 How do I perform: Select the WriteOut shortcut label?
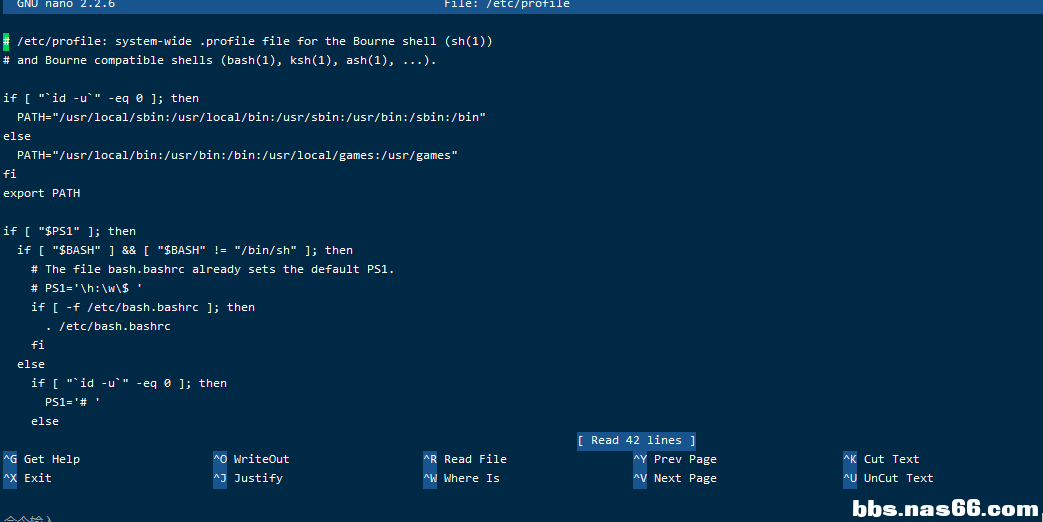261,459
